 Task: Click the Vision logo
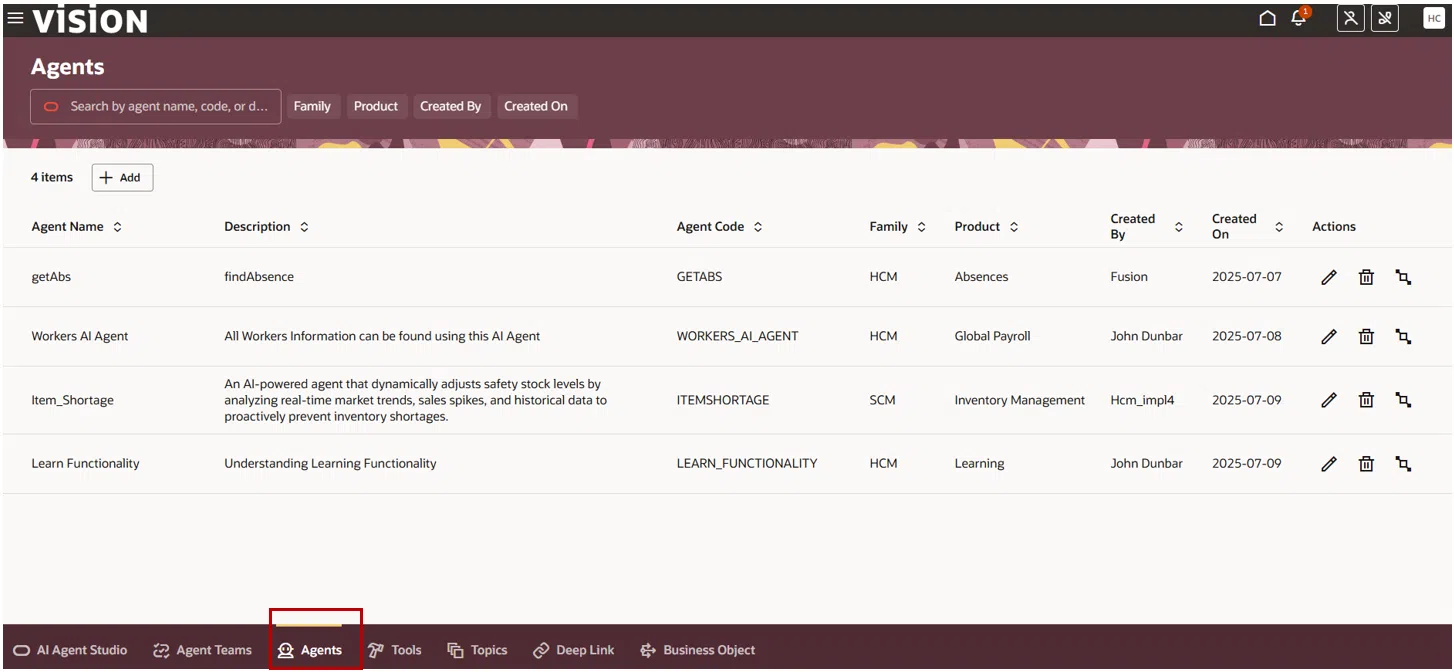(90, 20)
